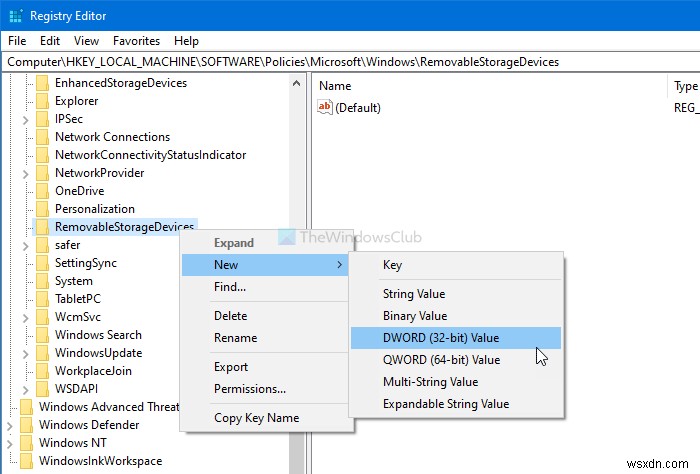Click the RemovableStorageDevices folder icon
The height and width of the screenshot is (474, 700).
coord(42,227)
